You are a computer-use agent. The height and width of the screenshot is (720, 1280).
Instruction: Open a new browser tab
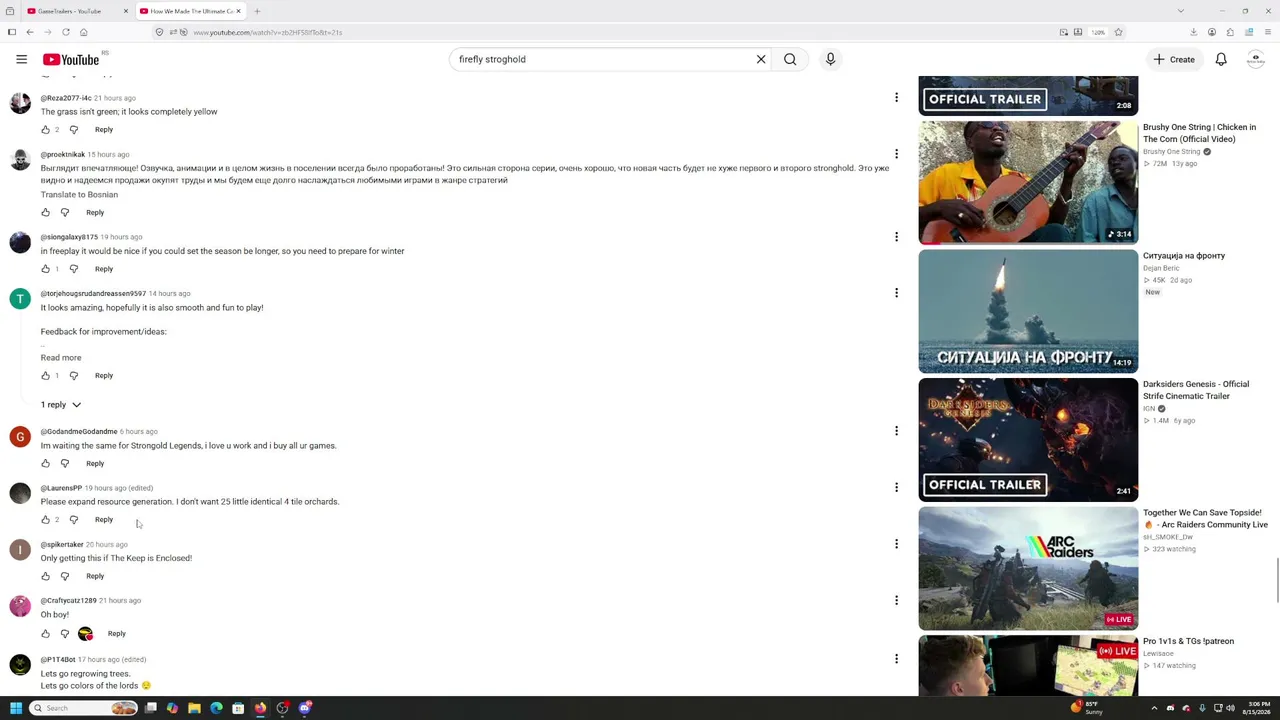point(257,11)
